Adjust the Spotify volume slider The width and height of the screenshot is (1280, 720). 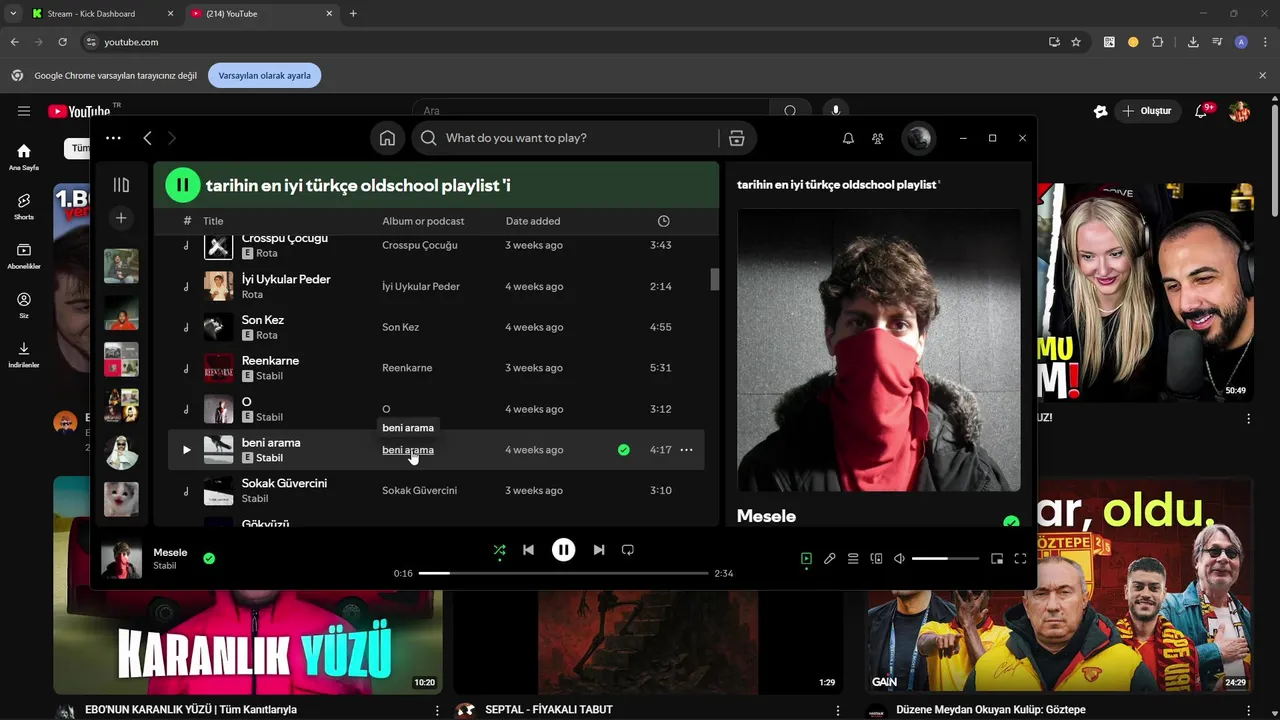point(945,559)
